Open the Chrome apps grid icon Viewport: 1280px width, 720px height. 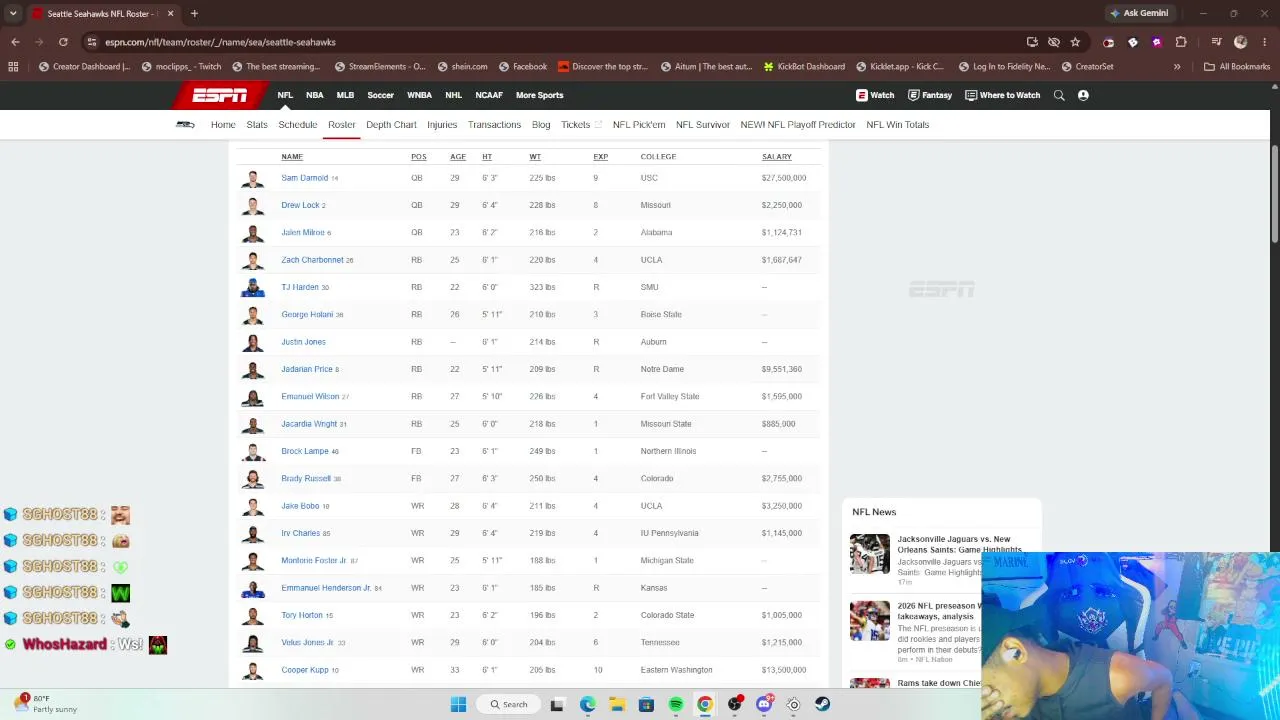pyautogui.click(x=13, y=67)
